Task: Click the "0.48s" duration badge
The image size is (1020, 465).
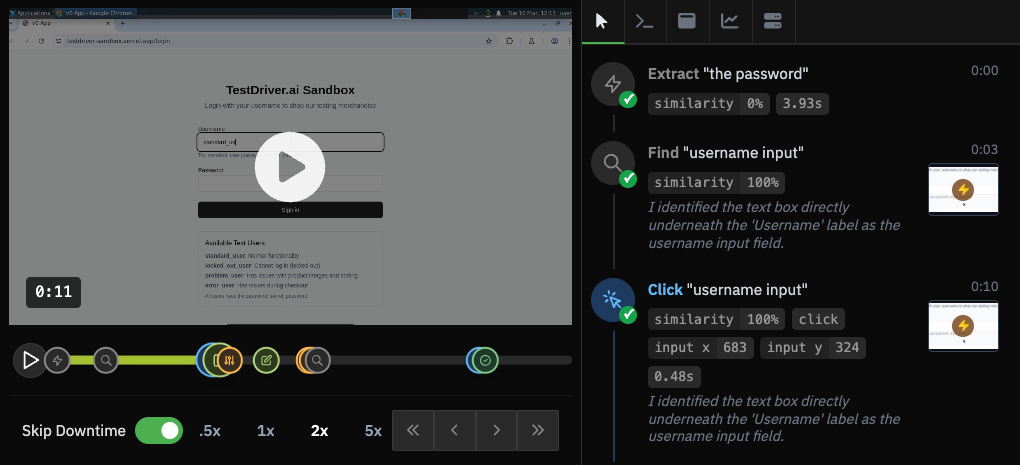Action: [x=674, y=377]
